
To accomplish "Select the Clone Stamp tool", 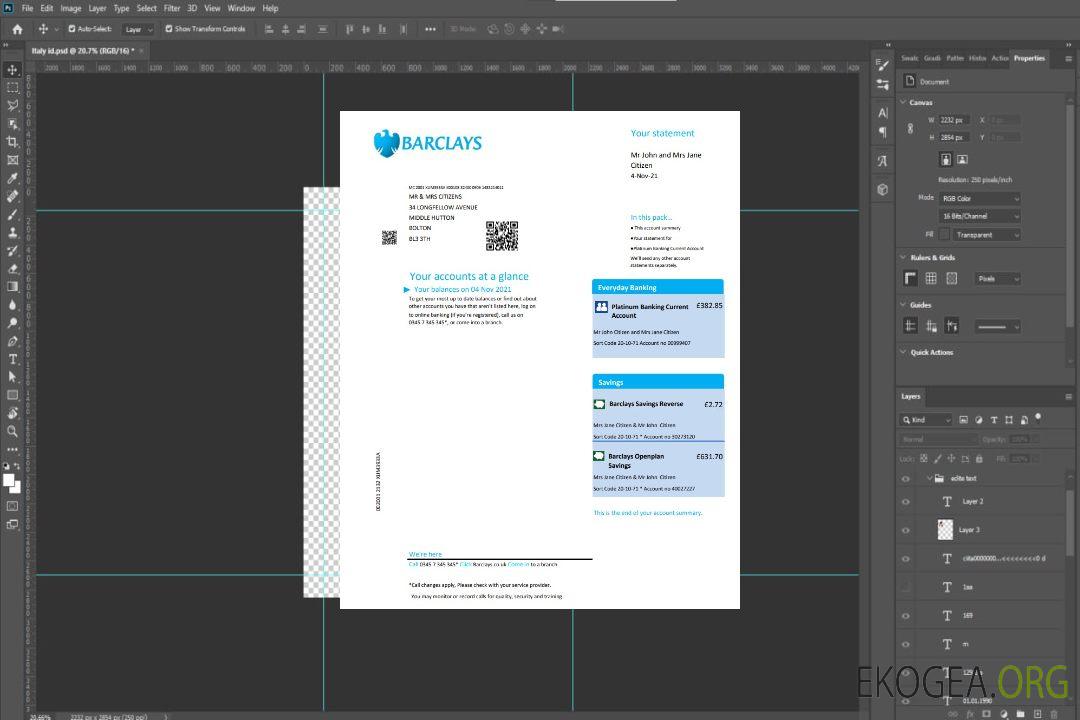I will pos(12,232).
